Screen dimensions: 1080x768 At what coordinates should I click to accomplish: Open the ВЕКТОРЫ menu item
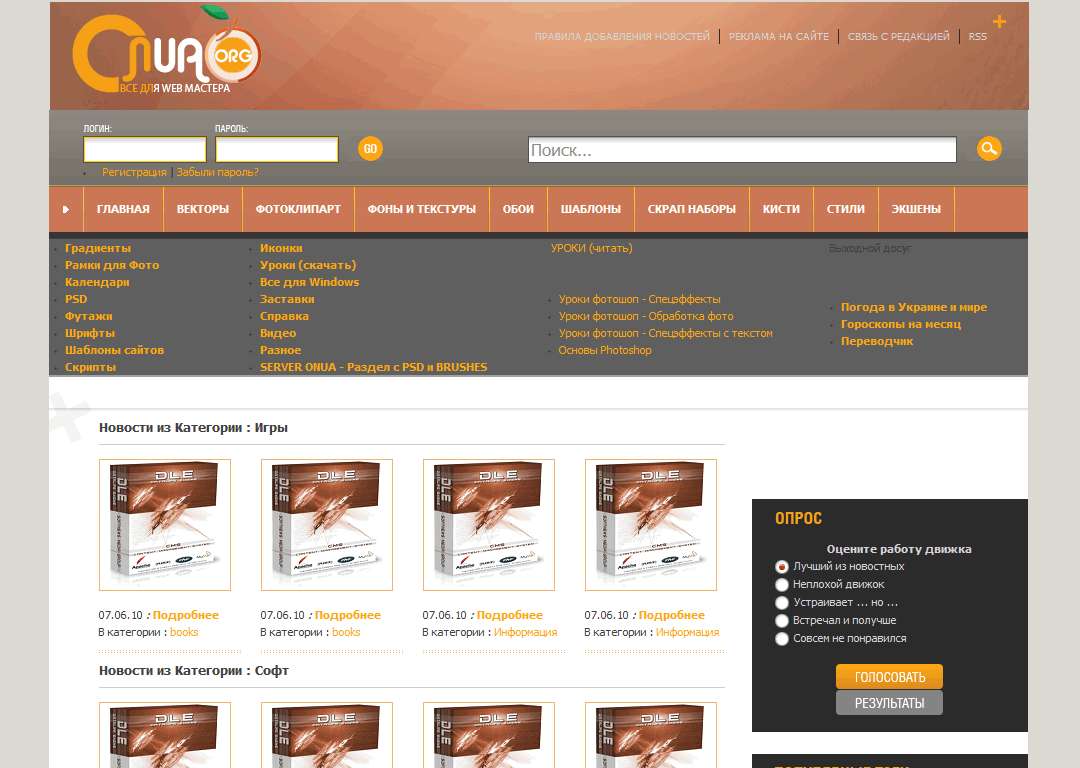[x=202, y=209]
